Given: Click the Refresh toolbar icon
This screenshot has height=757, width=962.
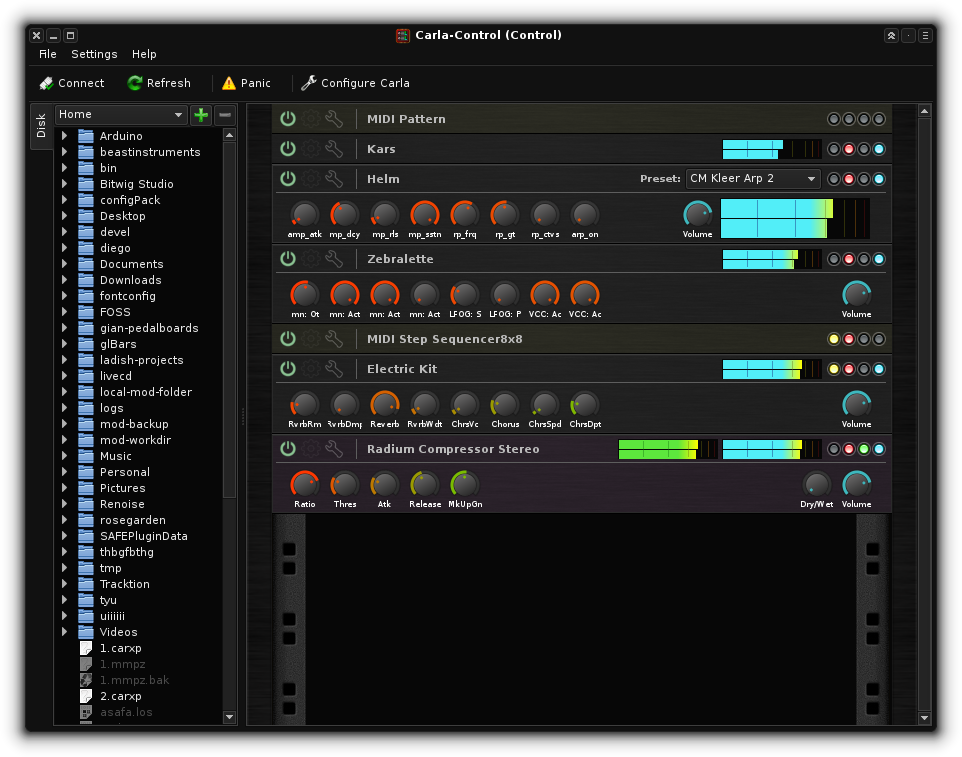Looking at the screenshot, I should click(135, 83).
